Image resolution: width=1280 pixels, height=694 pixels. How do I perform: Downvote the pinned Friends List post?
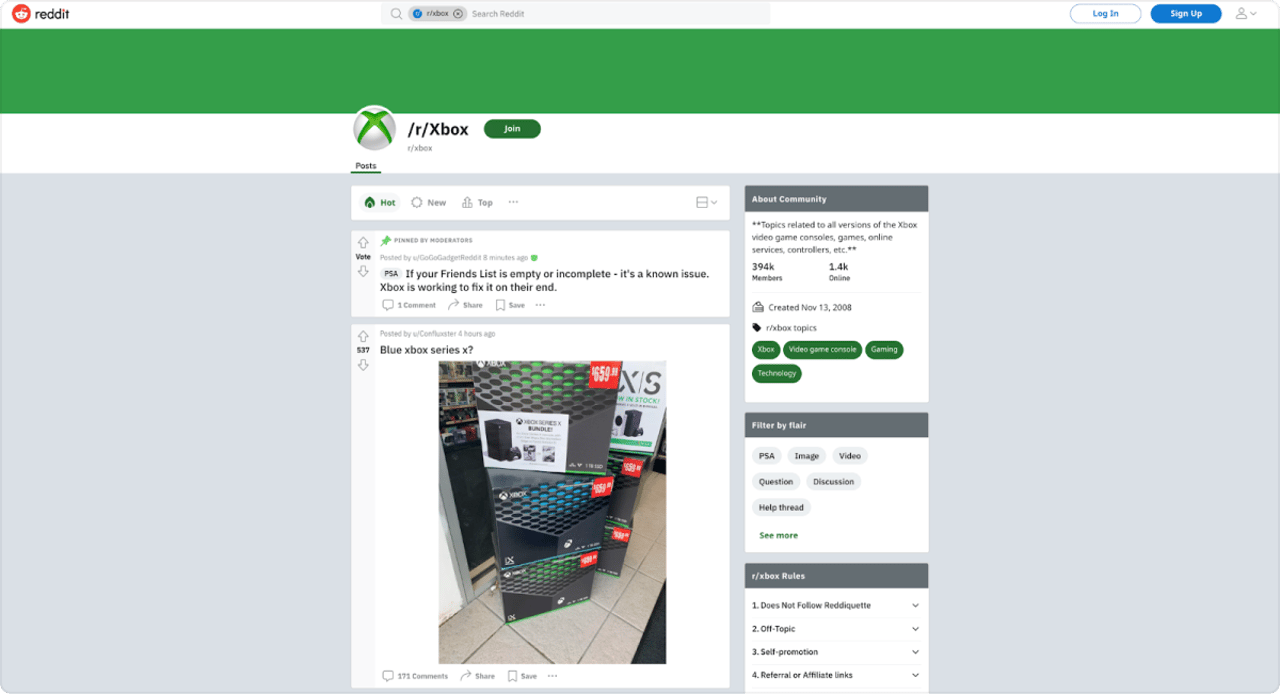(x=363, y=269)
